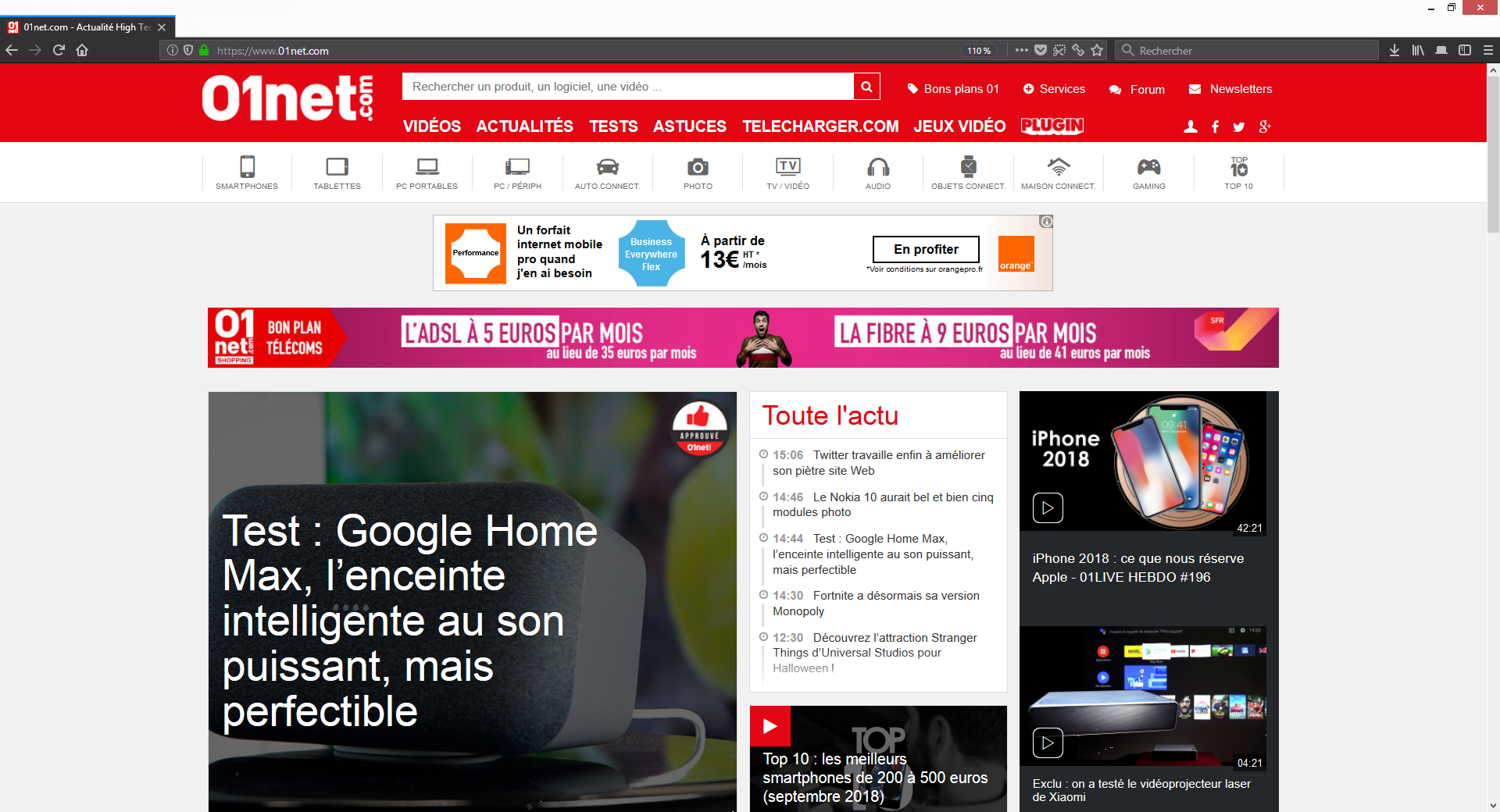
Task: Close the 01net.com browser tab
Action: [162, 27]
